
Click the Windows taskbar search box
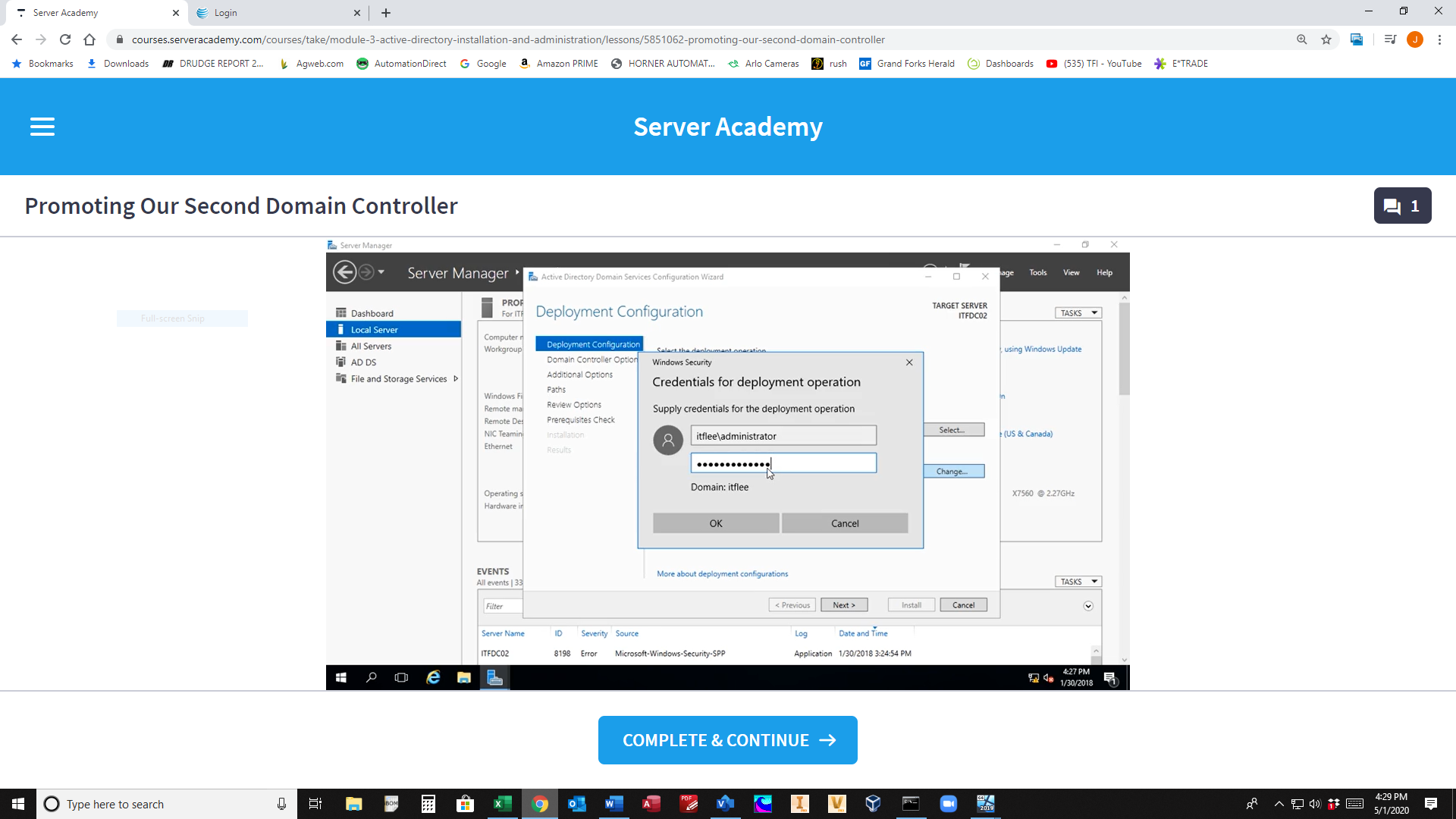coord(167,804)
